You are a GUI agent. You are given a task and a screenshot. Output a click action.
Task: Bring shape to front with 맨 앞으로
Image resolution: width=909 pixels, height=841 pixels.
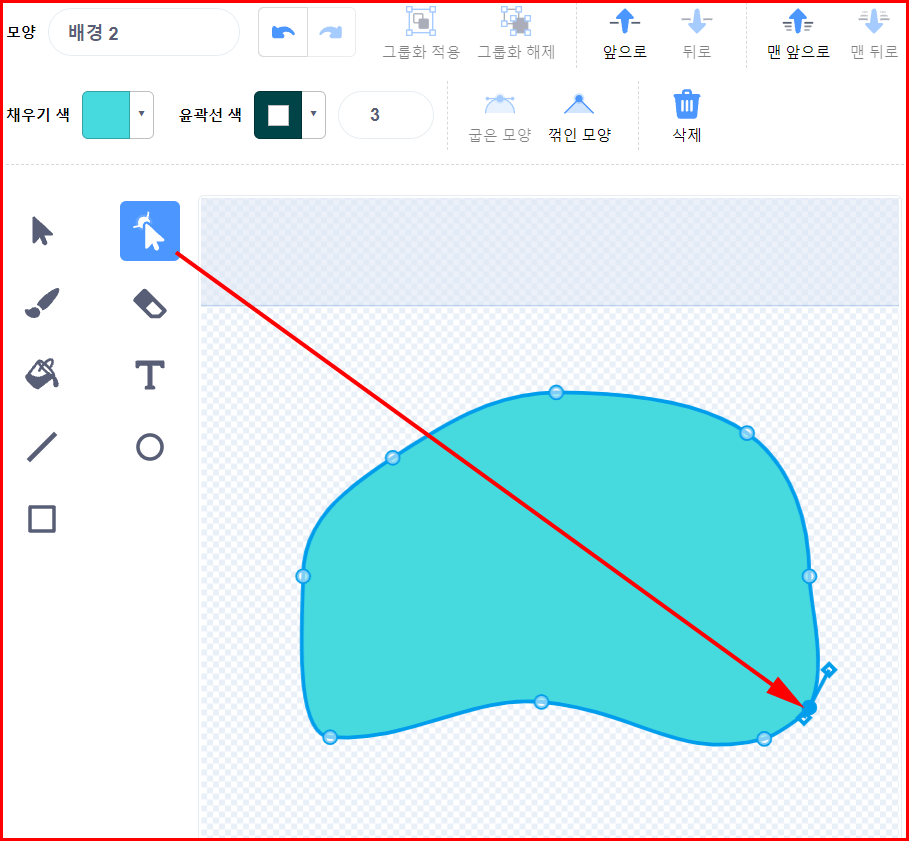[x=798, y=34]
